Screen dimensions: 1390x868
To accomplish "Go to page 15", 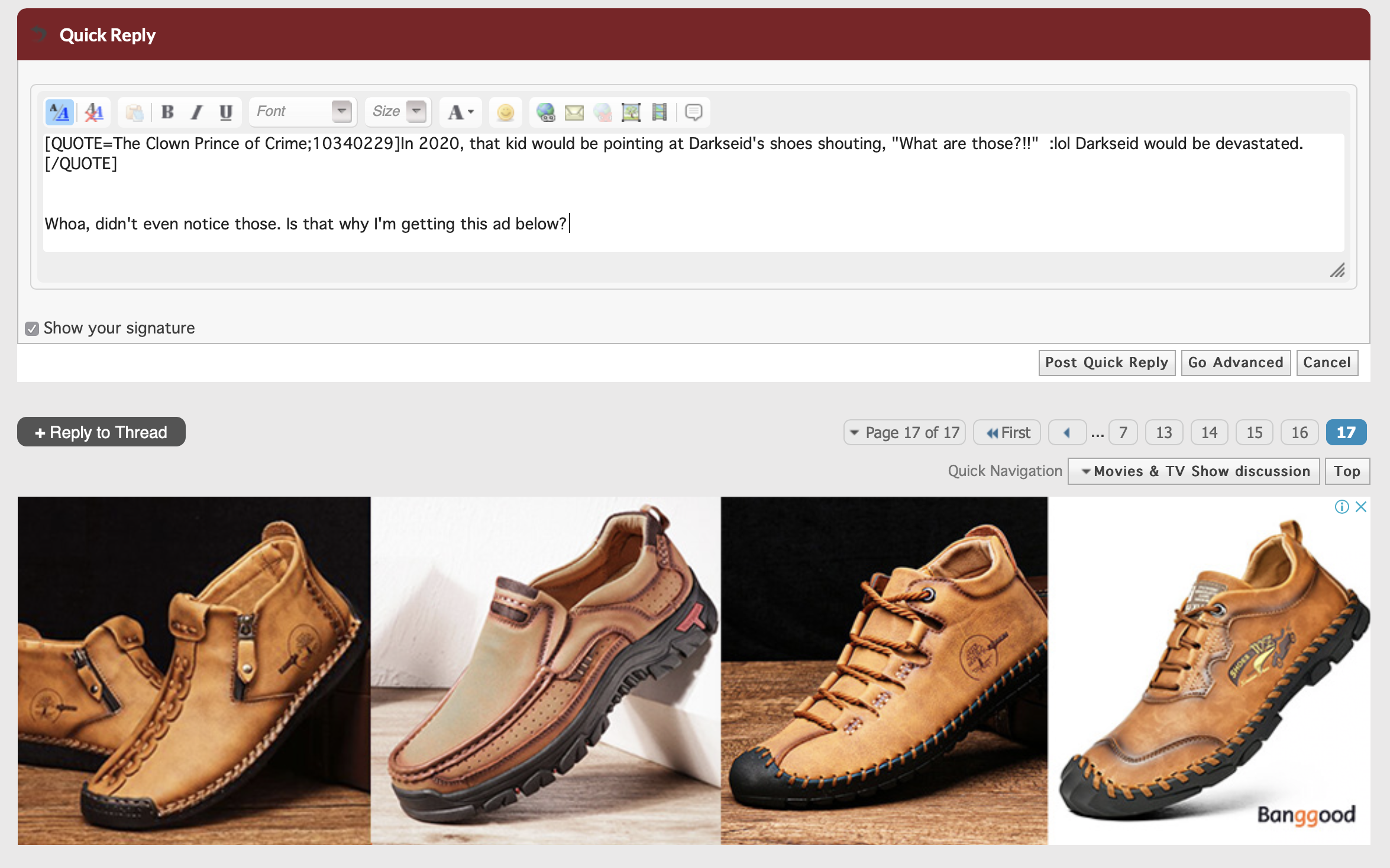I will (x=1254, y=432).
